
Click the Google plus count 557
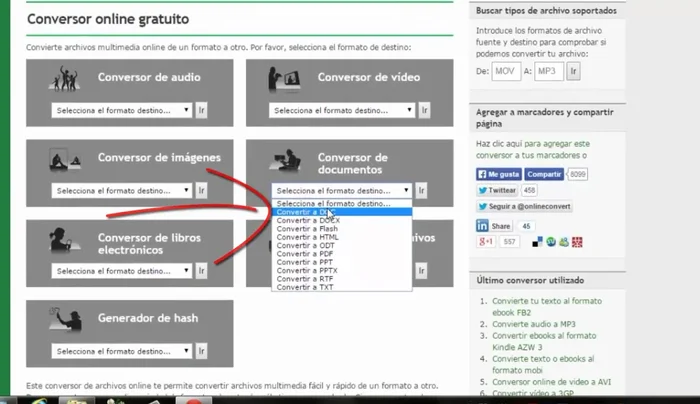pyautogui.click(x=509, y=242)
